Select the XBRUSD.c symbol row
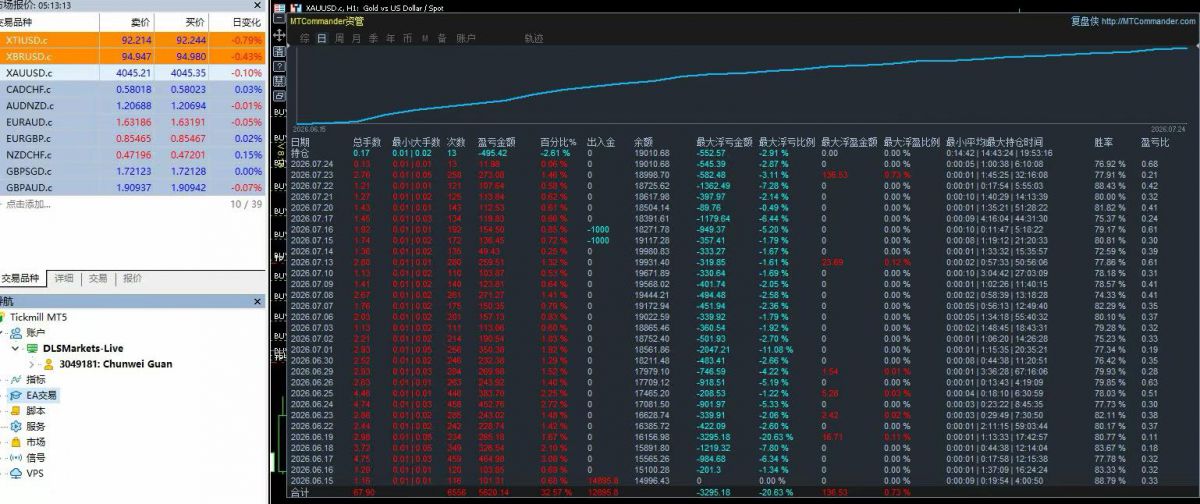The height and width of the screenshot is (504, 1200). click(131, 56)
